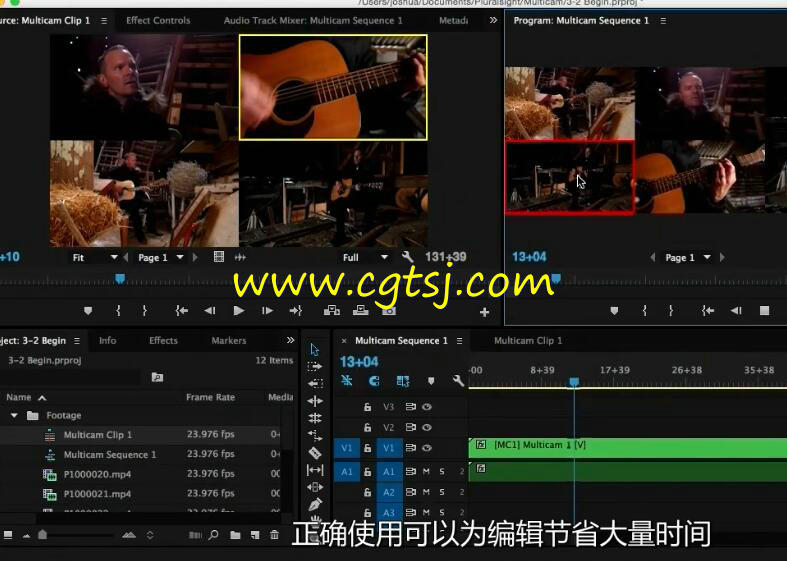
Task: Export frame from Source monitor
Action: coord(389,311)
